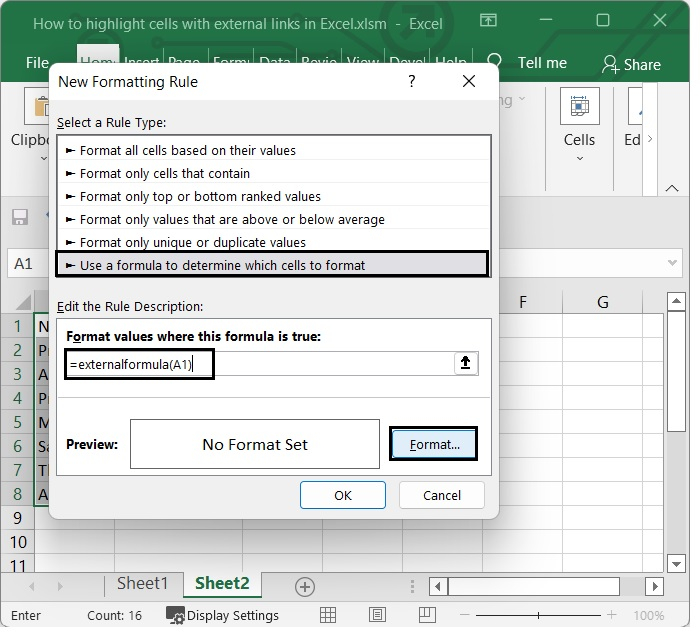Image resolution: width=700 pixels, height=636 pixels.
Task: Open the File menu tab
Action: (x=37, y=63)
